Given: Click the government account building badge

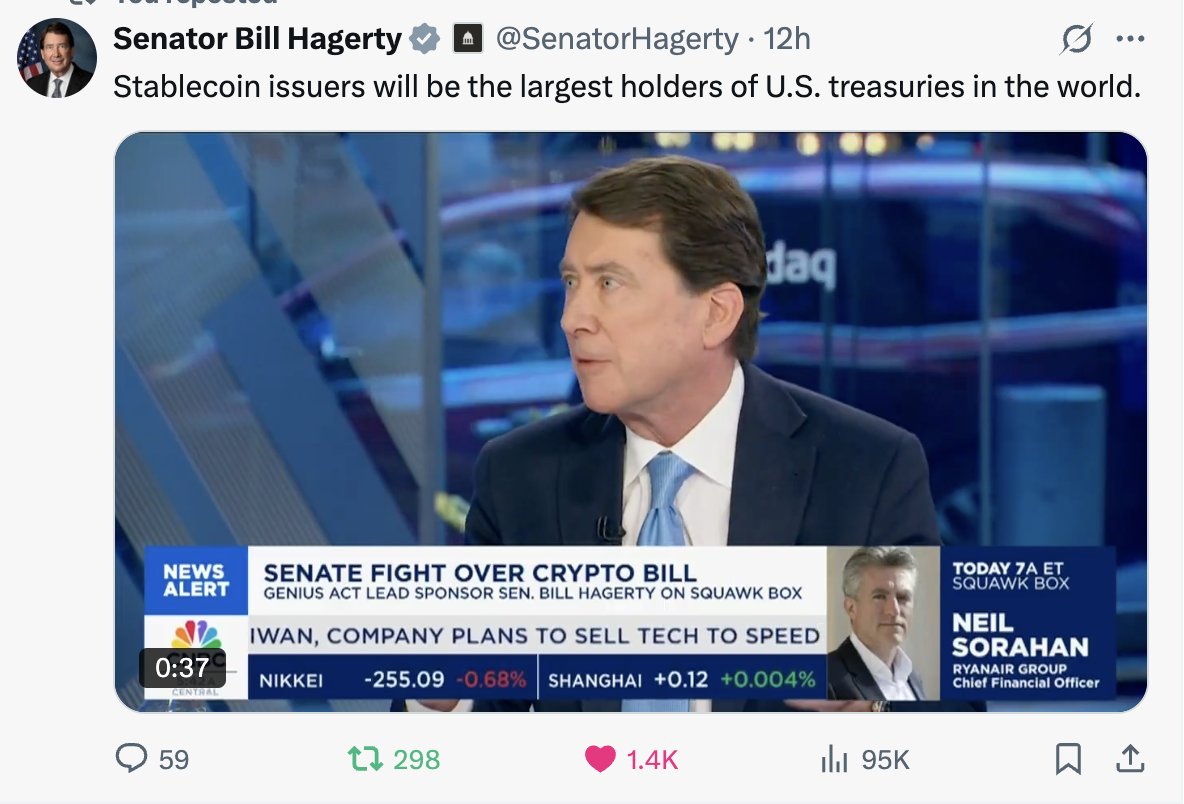Looking at the screenshot, I should point(467,39).
